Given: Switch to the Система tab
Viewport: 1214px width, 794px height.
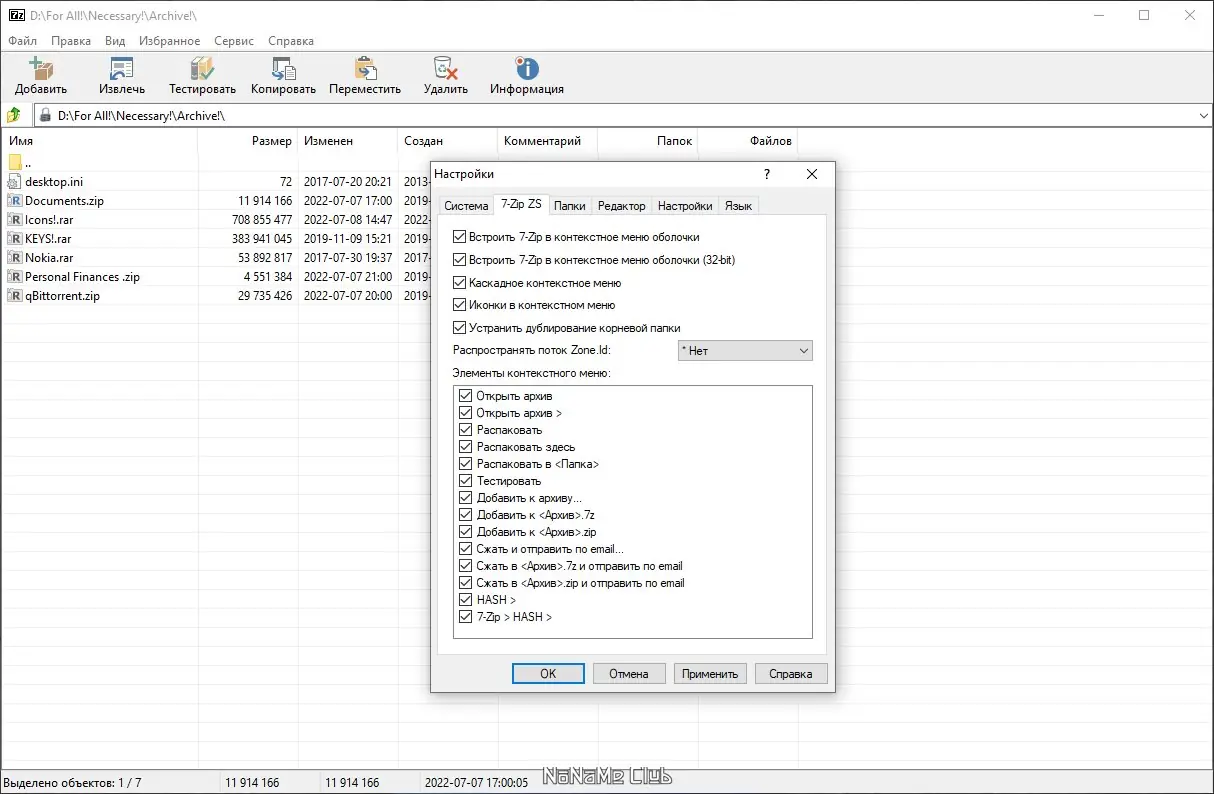Looking at the screenshot, I should click(466, 206).
